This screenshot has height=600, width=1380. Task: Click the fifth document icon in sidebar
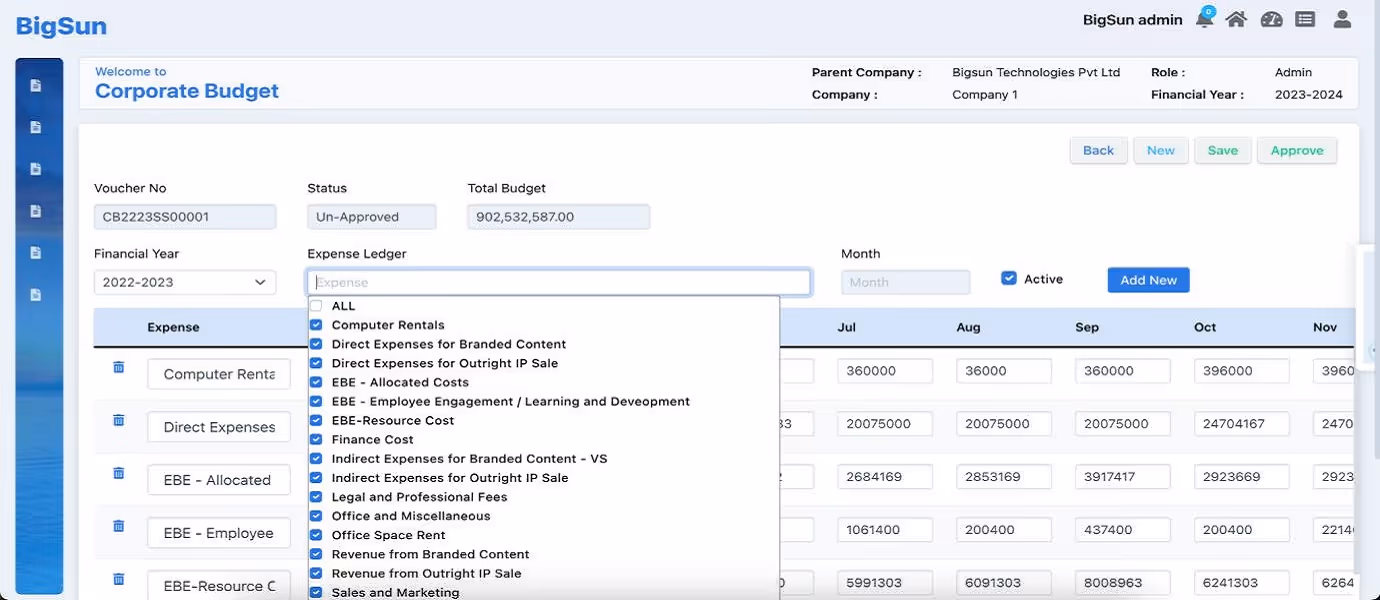pyautogui.click(x=36, y=253)
